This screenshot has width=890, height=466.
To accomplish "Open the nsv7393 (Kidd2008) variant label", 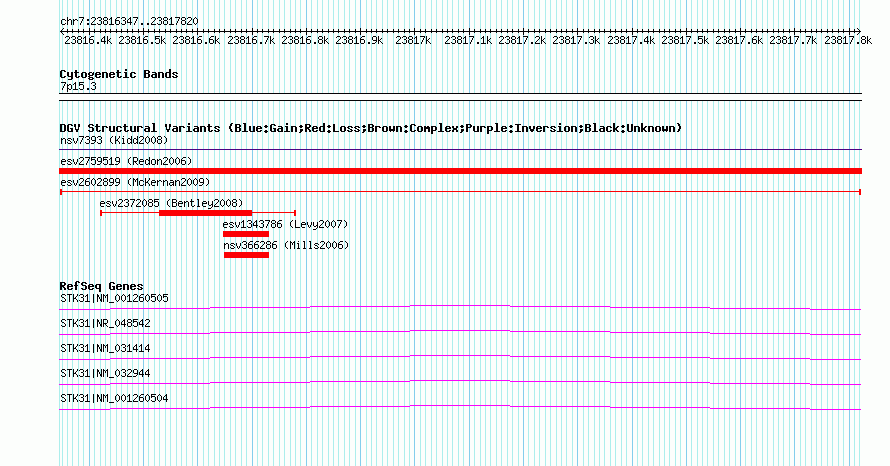I will click(x=114, y=140).
